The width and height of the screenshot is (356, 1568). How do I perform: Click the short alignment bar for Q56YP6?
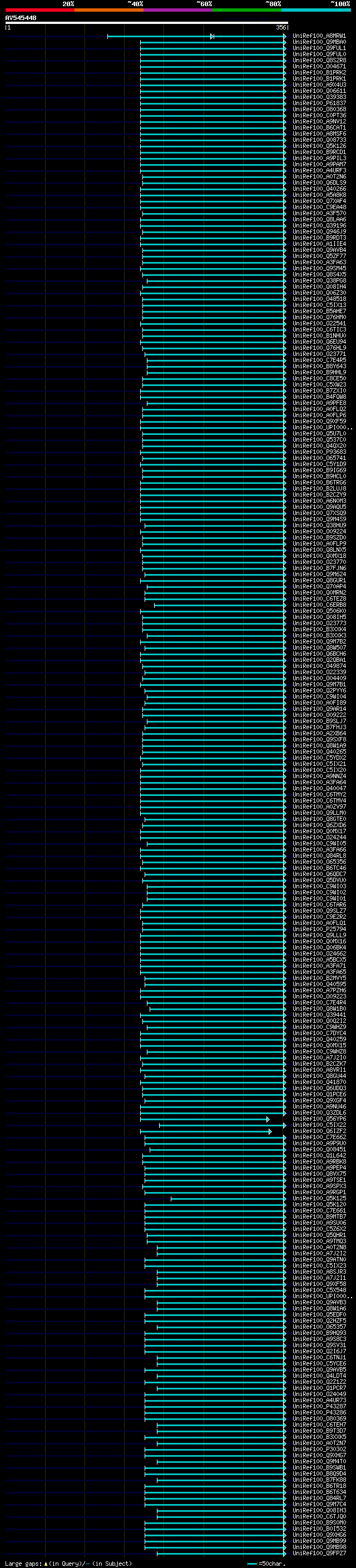coord(205,1119)
